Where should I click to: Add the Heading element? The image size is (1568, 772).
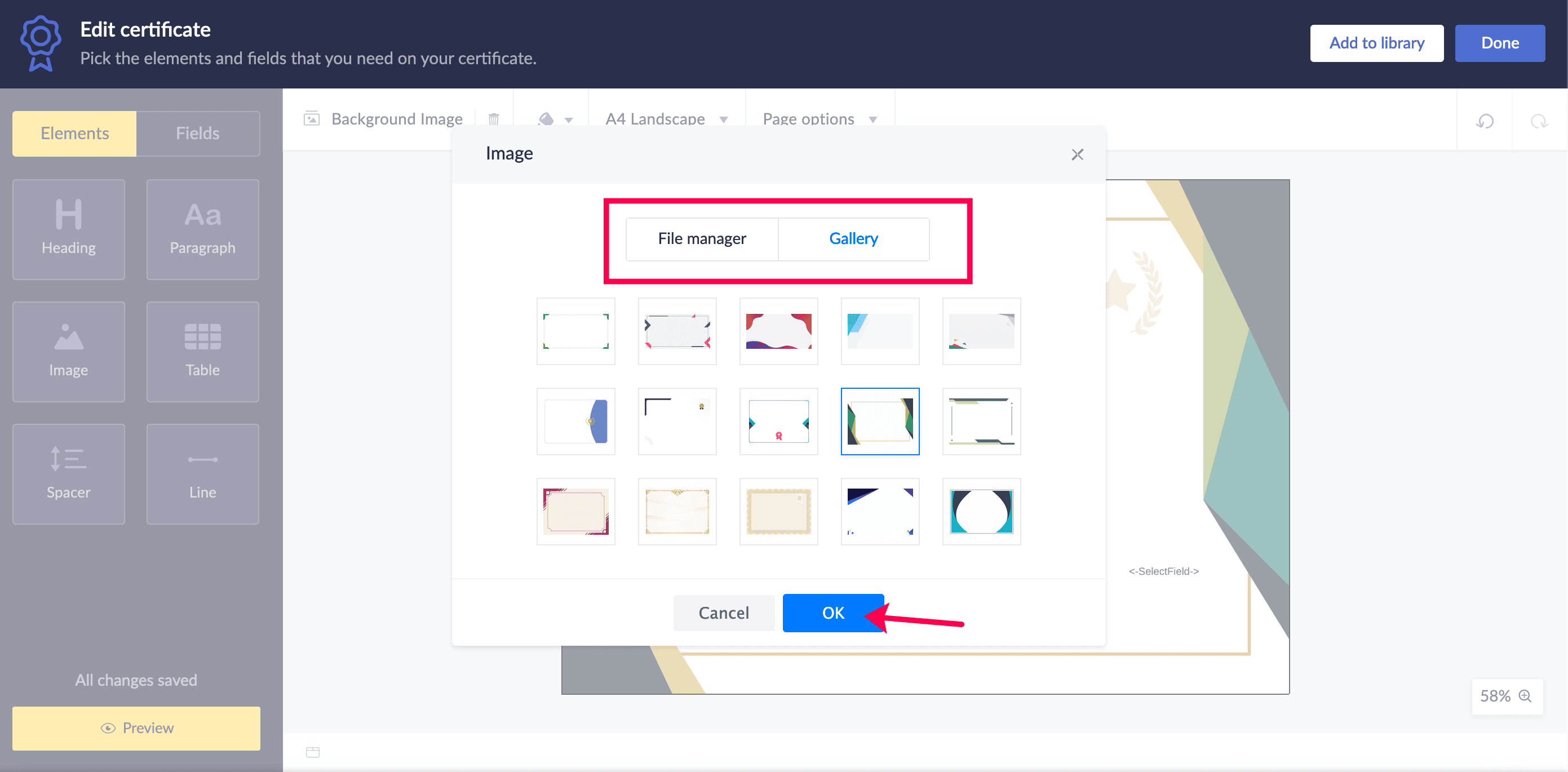[69, 229]
